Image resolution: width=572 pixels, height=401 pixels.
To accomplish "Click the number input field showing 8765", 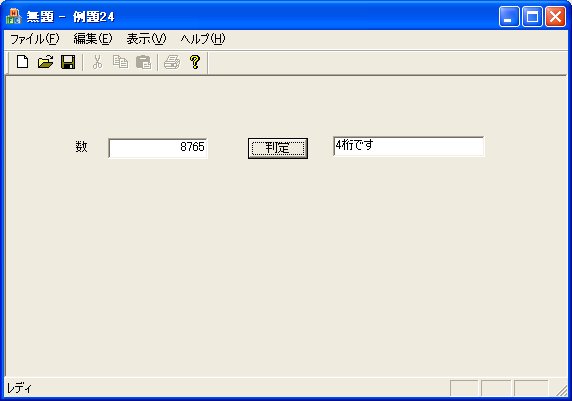I will (158, 148).
